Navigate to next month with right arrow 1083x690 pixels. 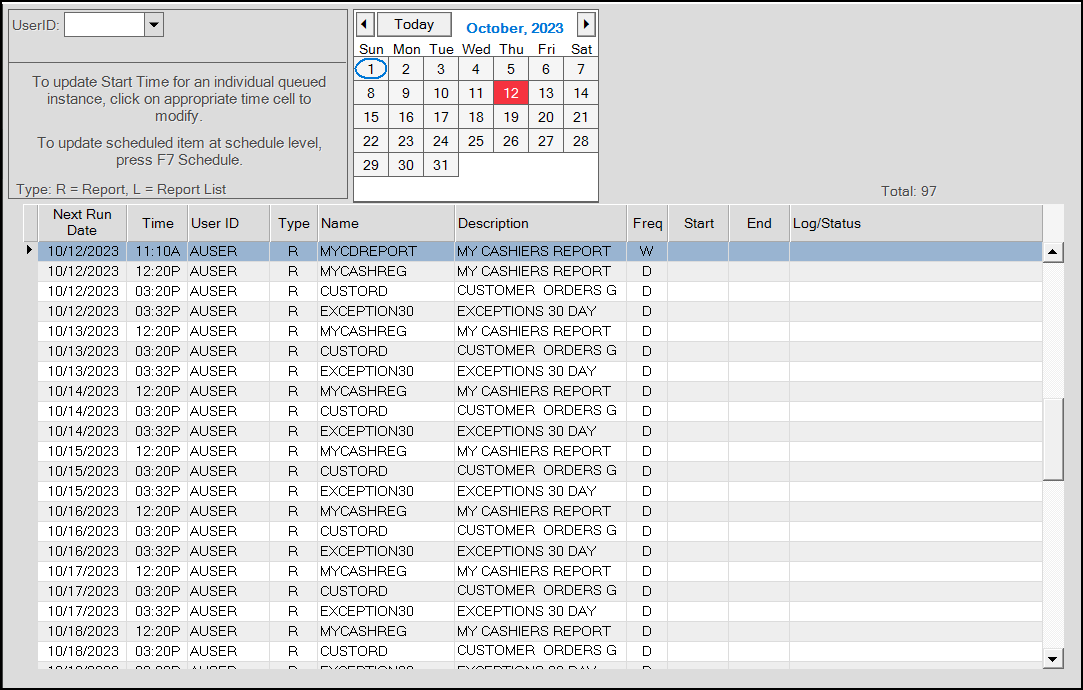click(x=586, y=23)
